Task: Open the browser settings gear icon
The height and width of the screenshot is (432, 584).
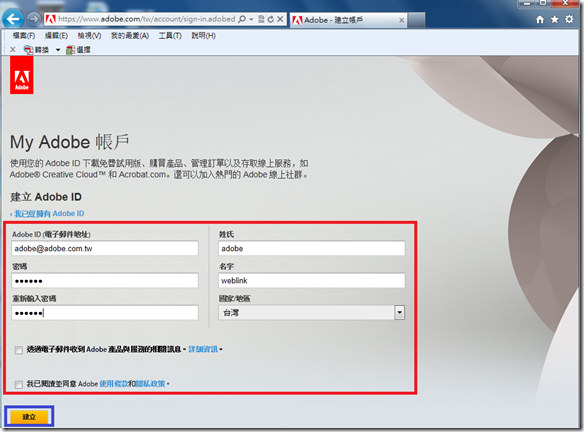Action: (x=569, y=19)
